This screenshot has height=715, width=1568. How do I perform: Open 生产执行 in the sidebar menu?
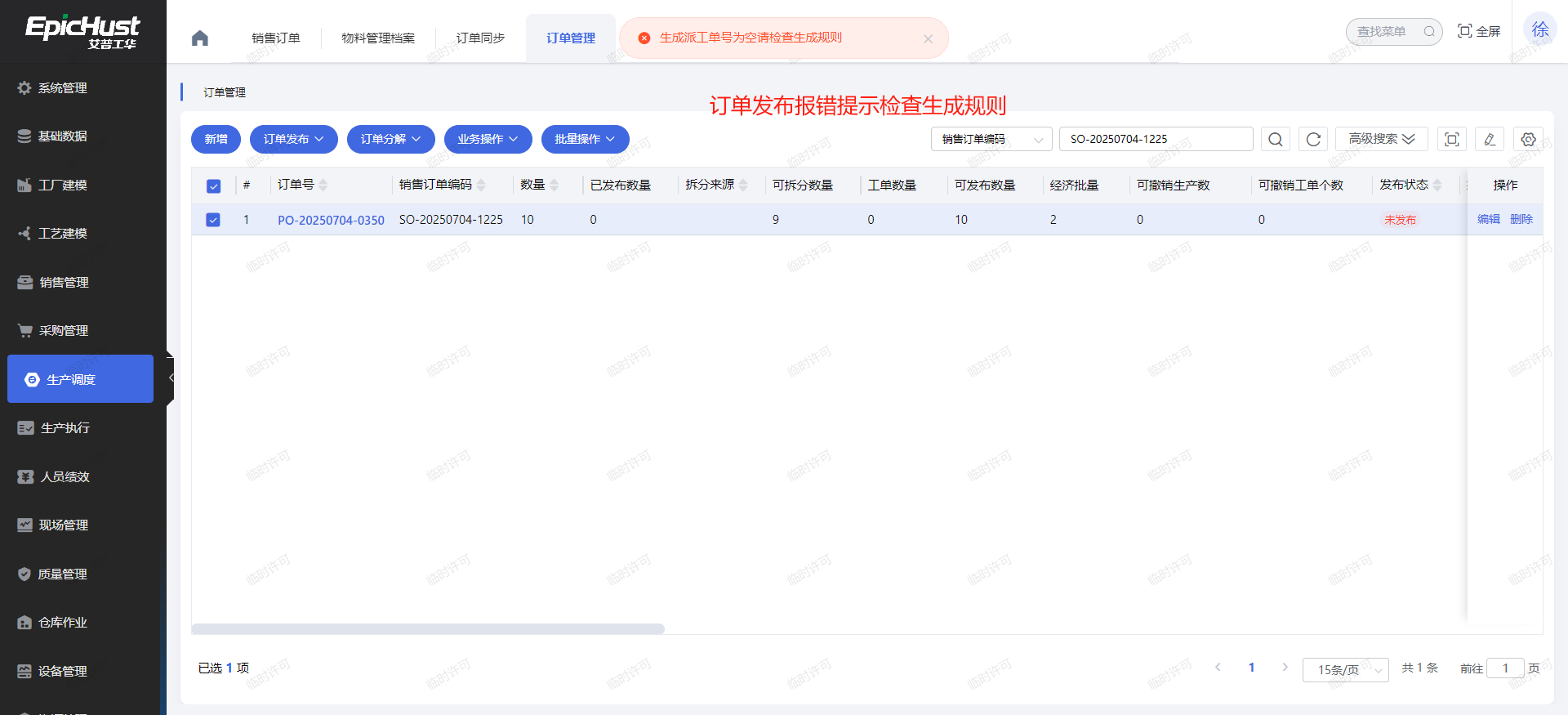click(x=65, y=427)
